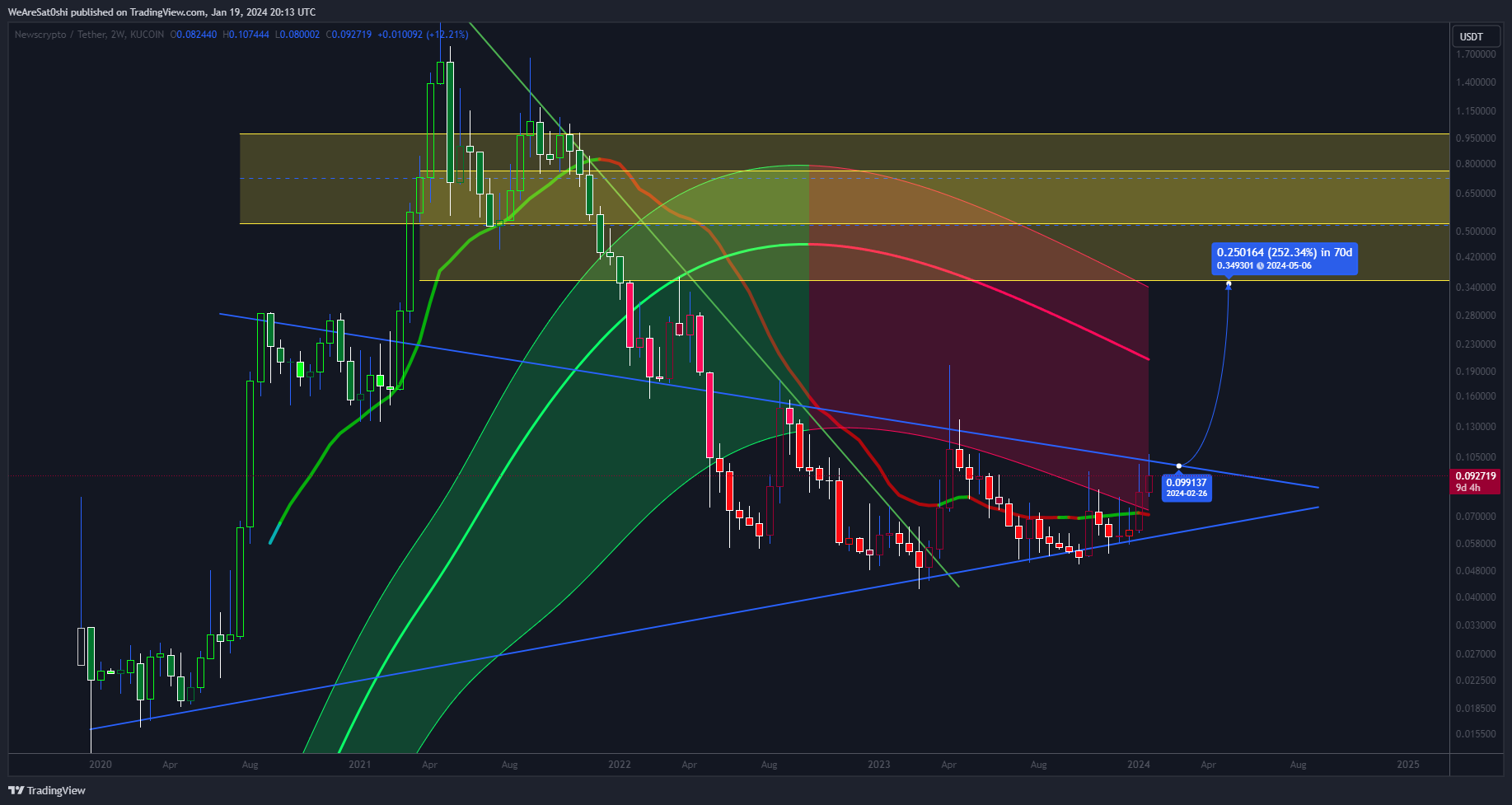This screenshot has width=1512, height=805.
Task: Click the 2021 label on time axis
Action: 360,765
